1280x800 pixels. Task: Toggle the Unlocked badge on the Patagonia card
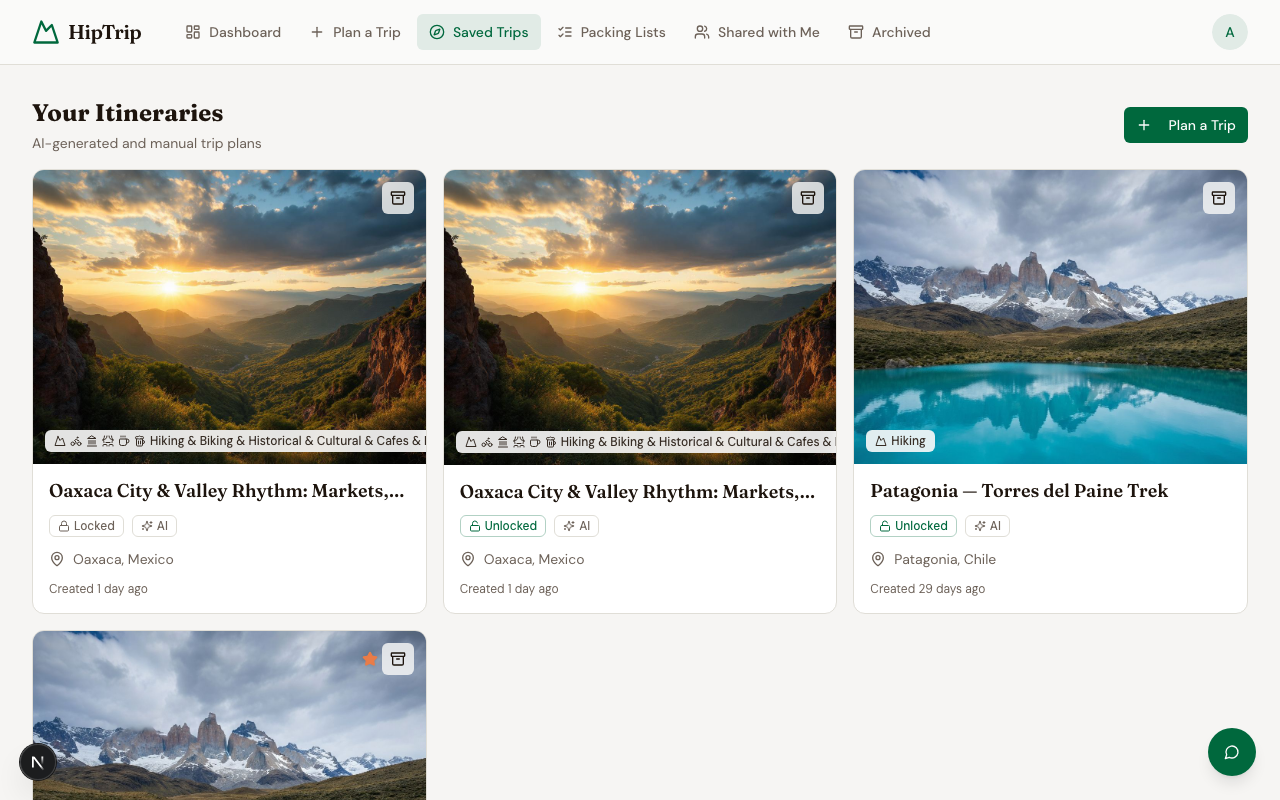(913, 526)
